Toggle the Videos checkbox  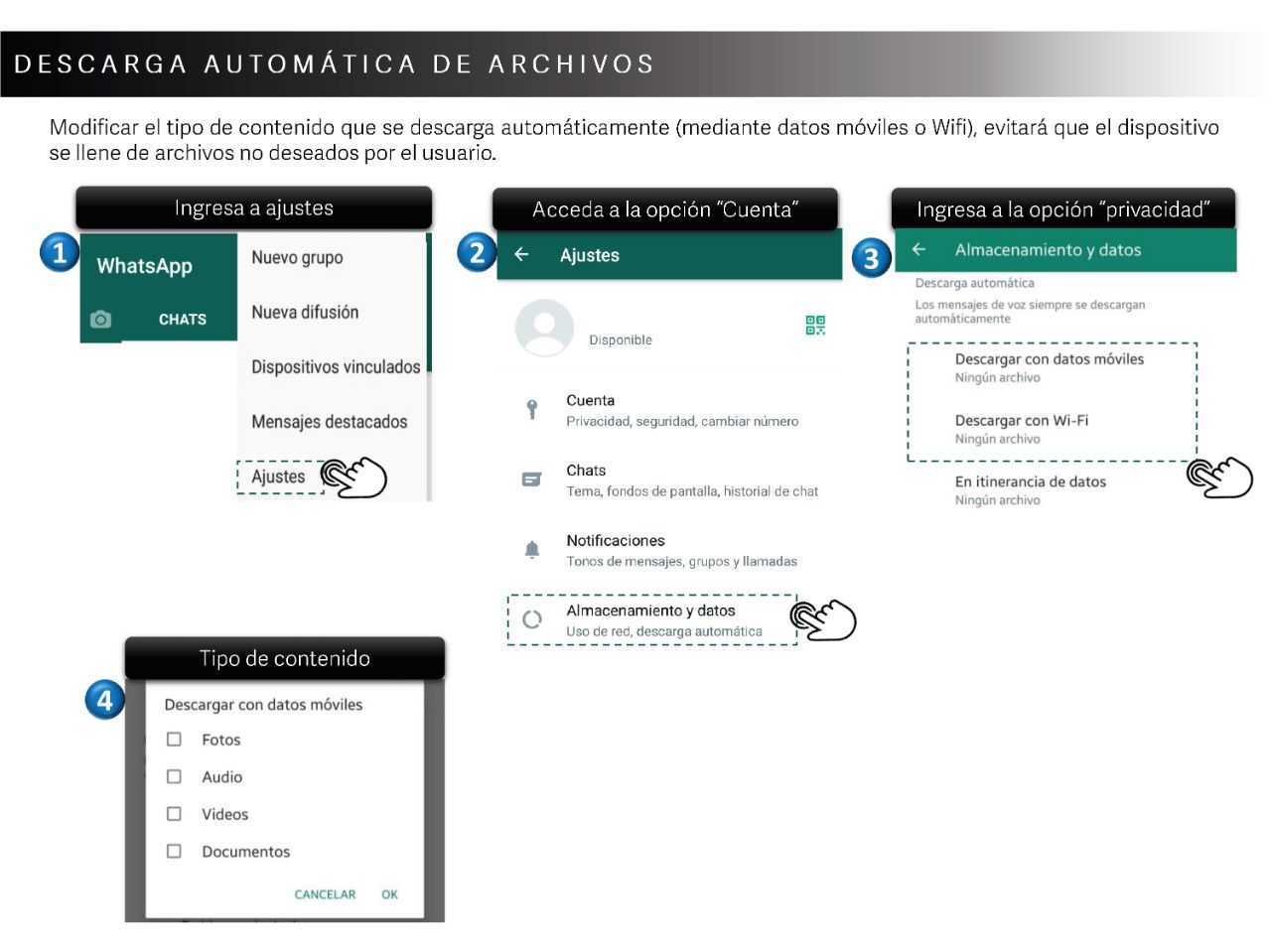(x=174, y=813)
